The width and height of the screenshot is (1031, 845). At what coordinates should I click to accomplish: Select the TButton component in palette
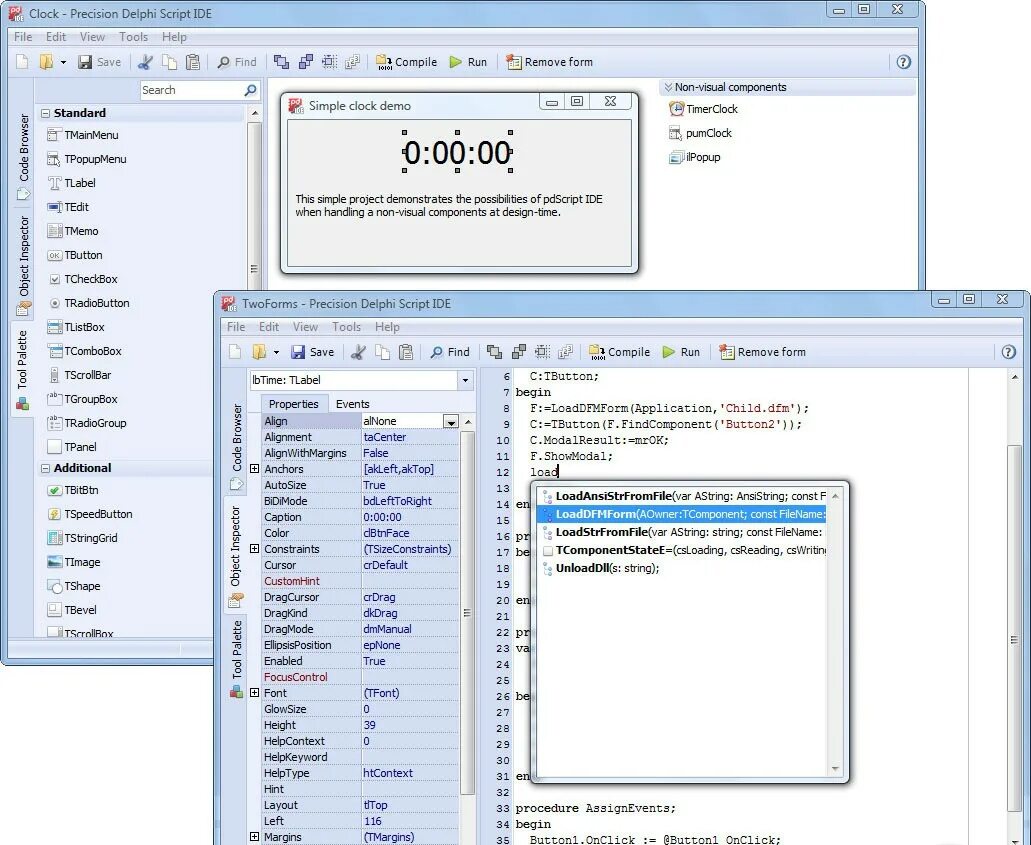[x=75, y=255]
